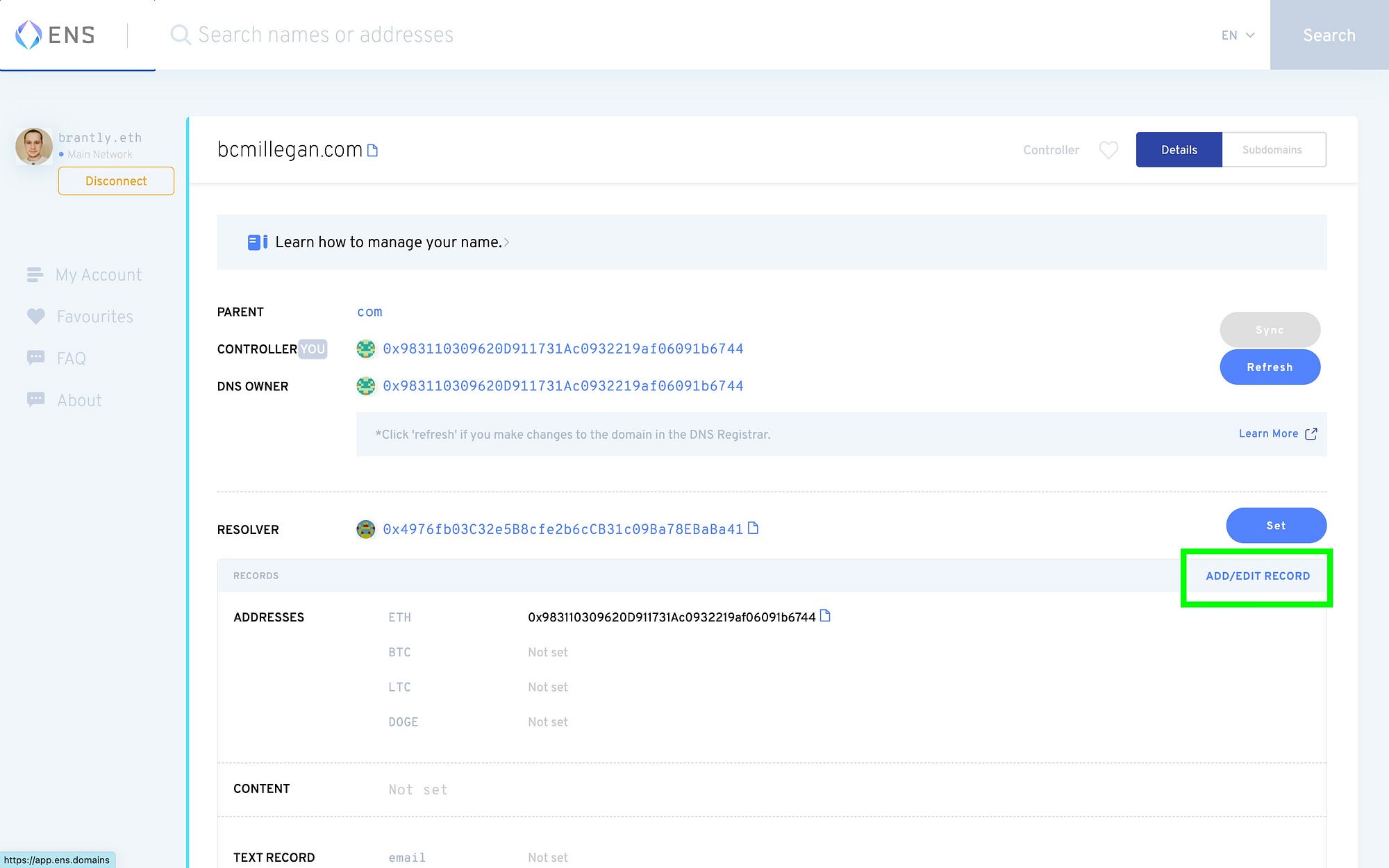
Task: Open Favourites page
Action: click(x=95, y=317)
